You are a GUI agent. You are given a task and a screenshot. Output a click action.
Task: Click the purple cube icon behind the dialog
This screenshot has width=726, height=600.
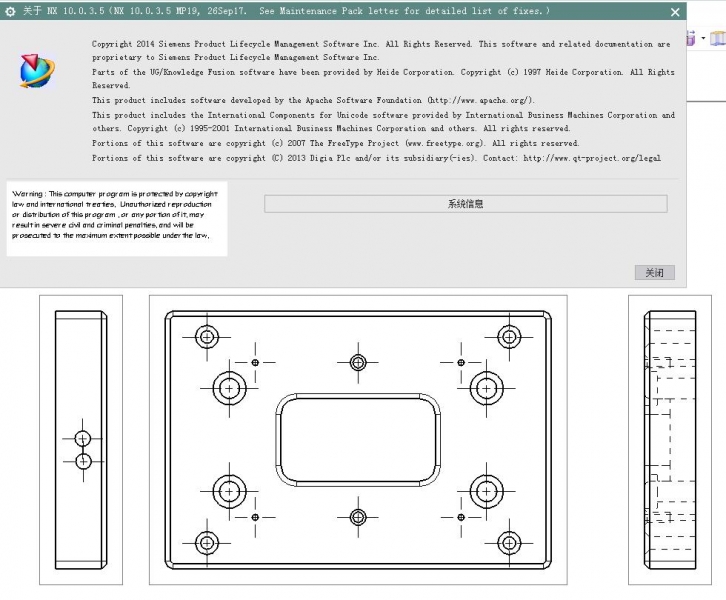(x=691, y=38)
